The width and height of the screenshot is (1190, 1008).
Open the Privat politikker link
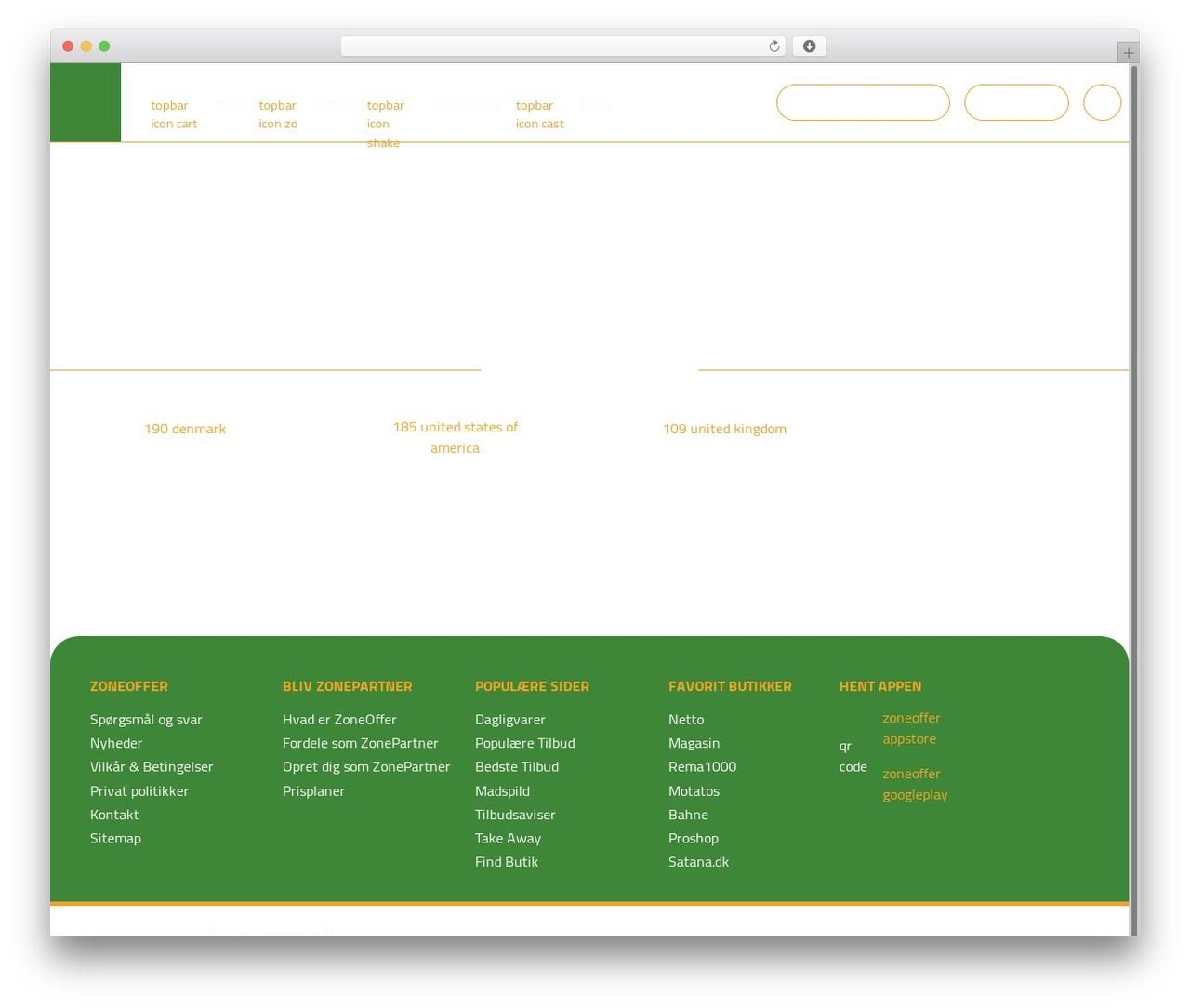(x=139, y=790)
